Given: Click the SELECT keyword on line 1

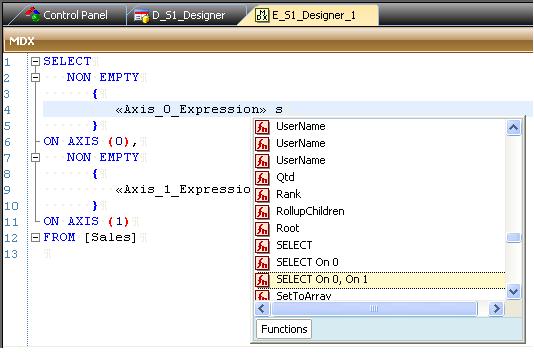Looking at the screenshot, I should tap(67, 61).
